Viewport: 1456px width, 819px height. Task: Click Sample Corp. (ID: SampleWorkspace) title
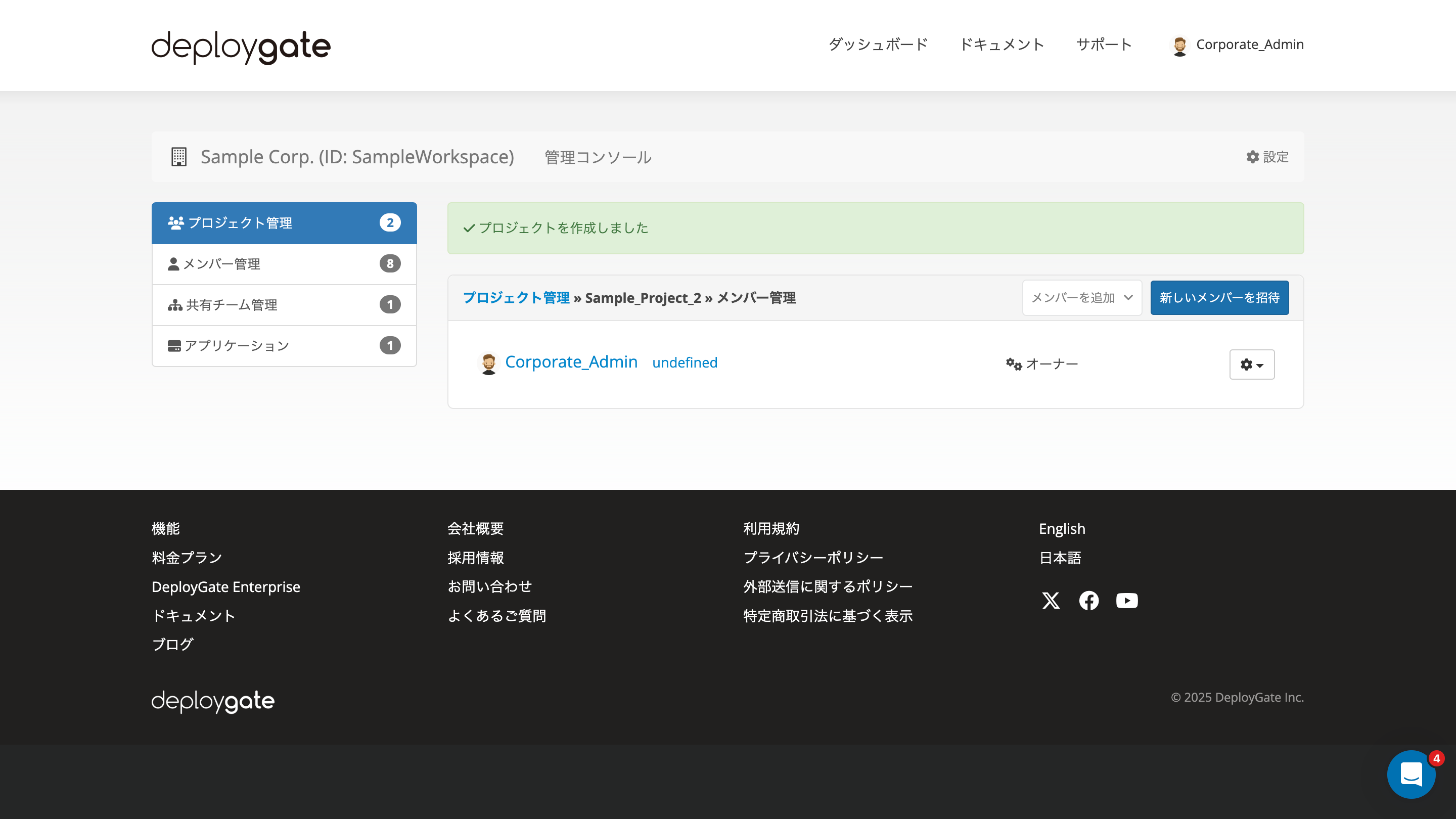(356, 157)
